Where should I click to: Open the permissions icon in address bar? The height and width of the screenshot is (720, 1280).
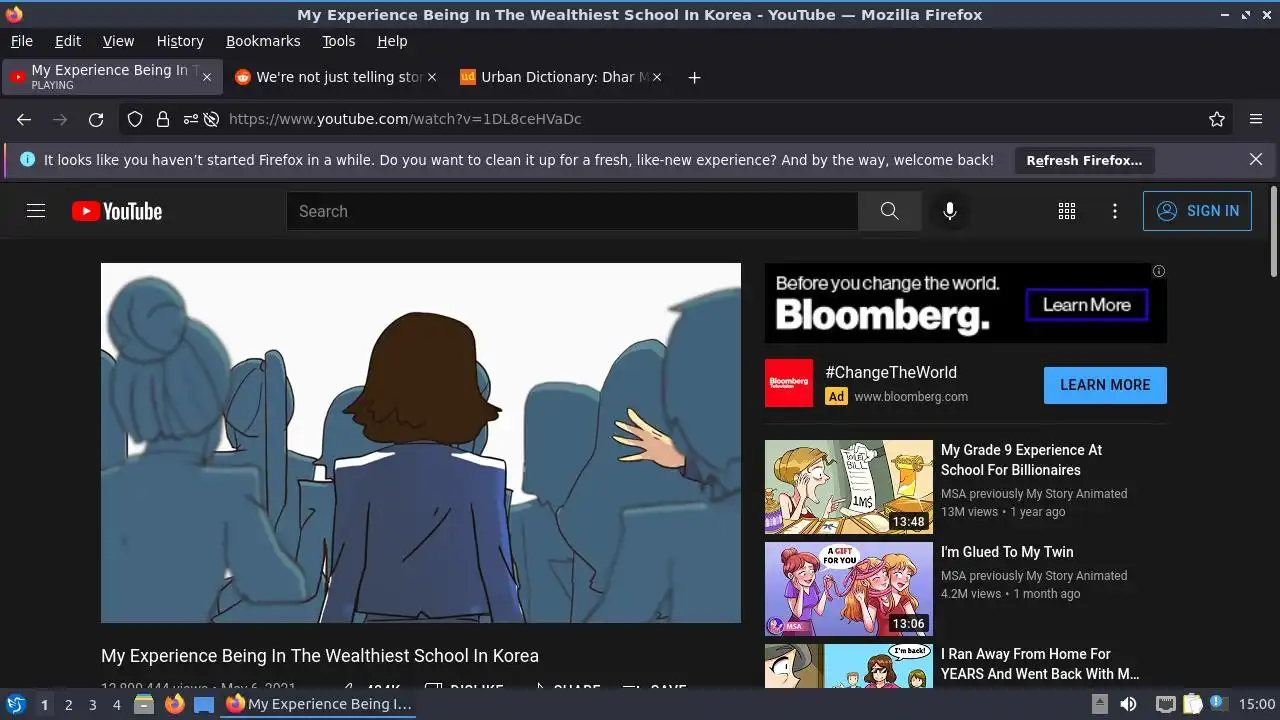click(x=189, y=119)
